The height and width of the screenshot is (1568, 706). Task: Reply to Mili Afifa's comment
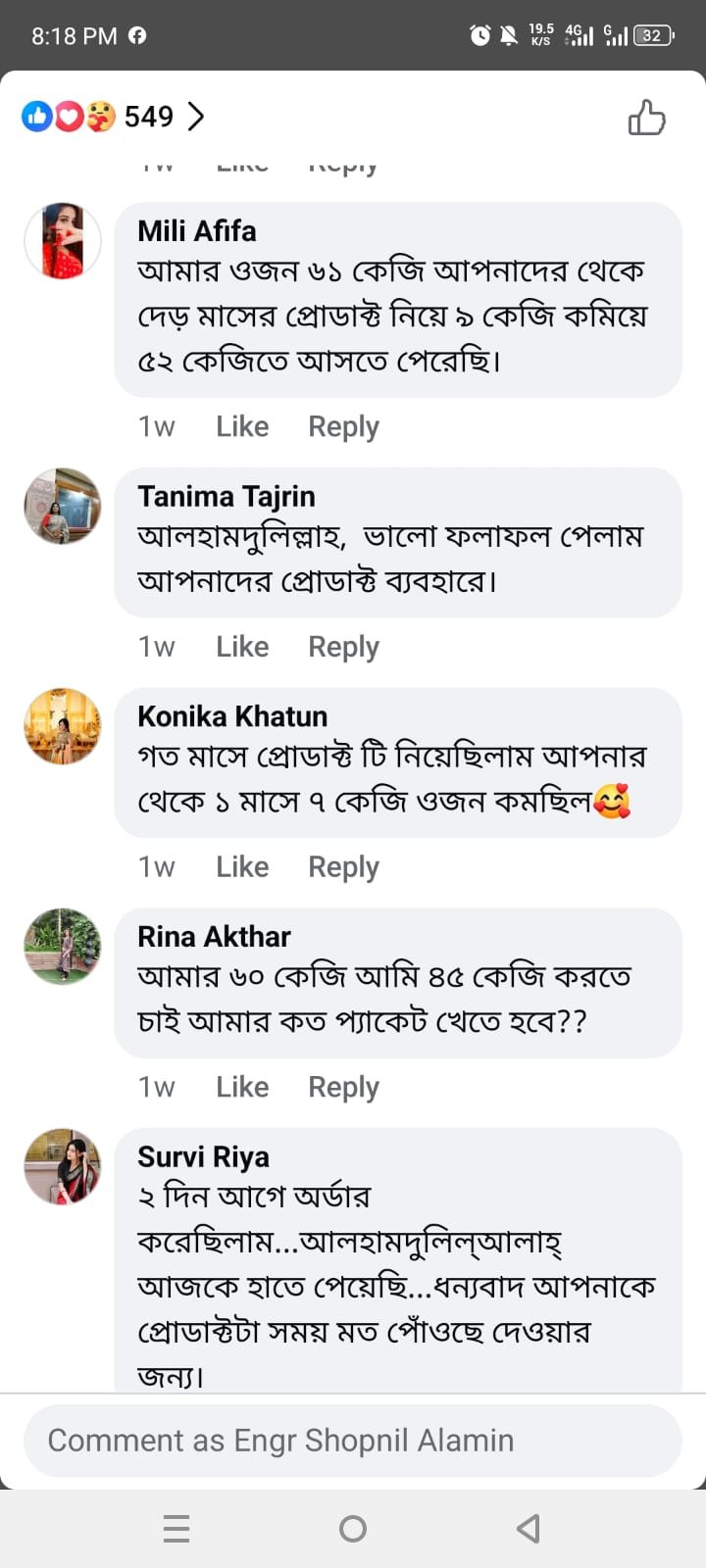[x=343, y=426]
